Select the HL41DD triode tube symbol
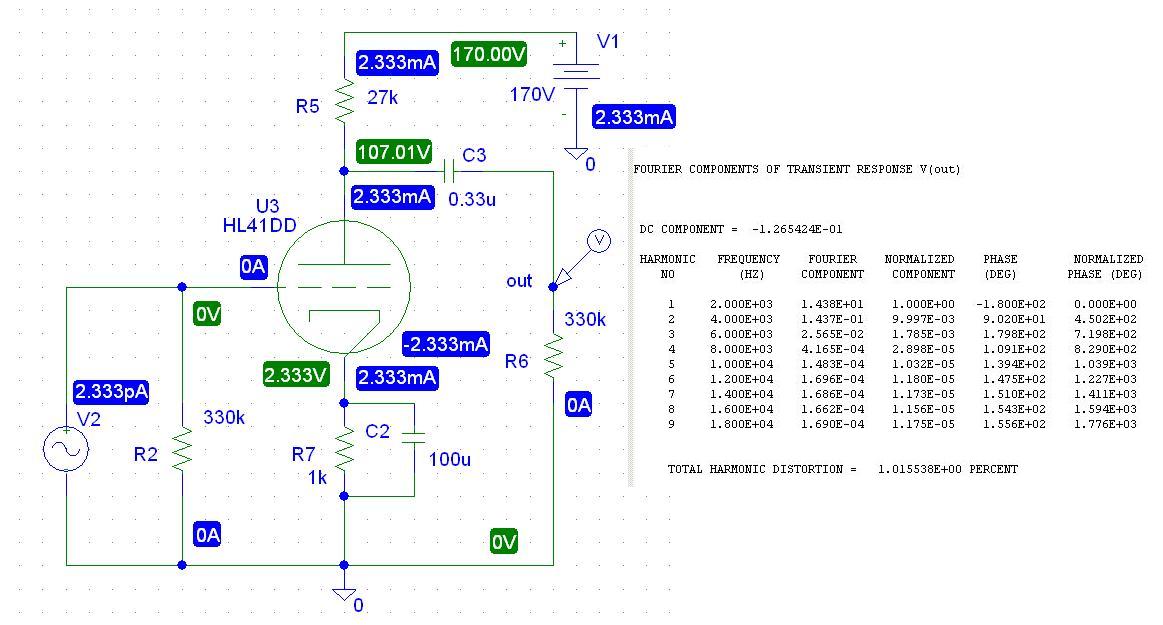This screenshot has height=625, width=1163. click(343, 287)
